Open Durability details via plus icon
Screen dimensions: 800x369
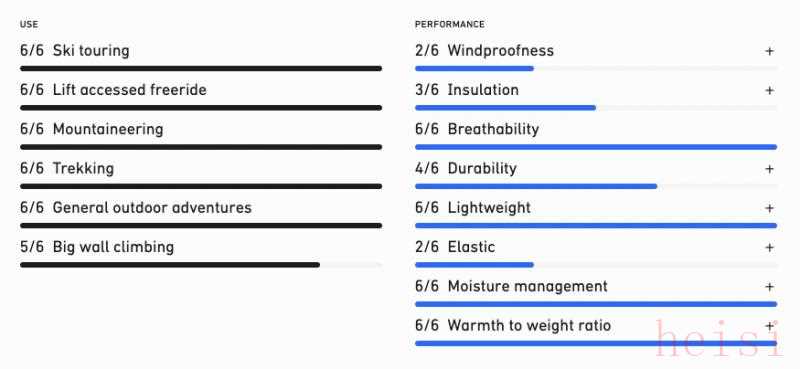[769, 169]
